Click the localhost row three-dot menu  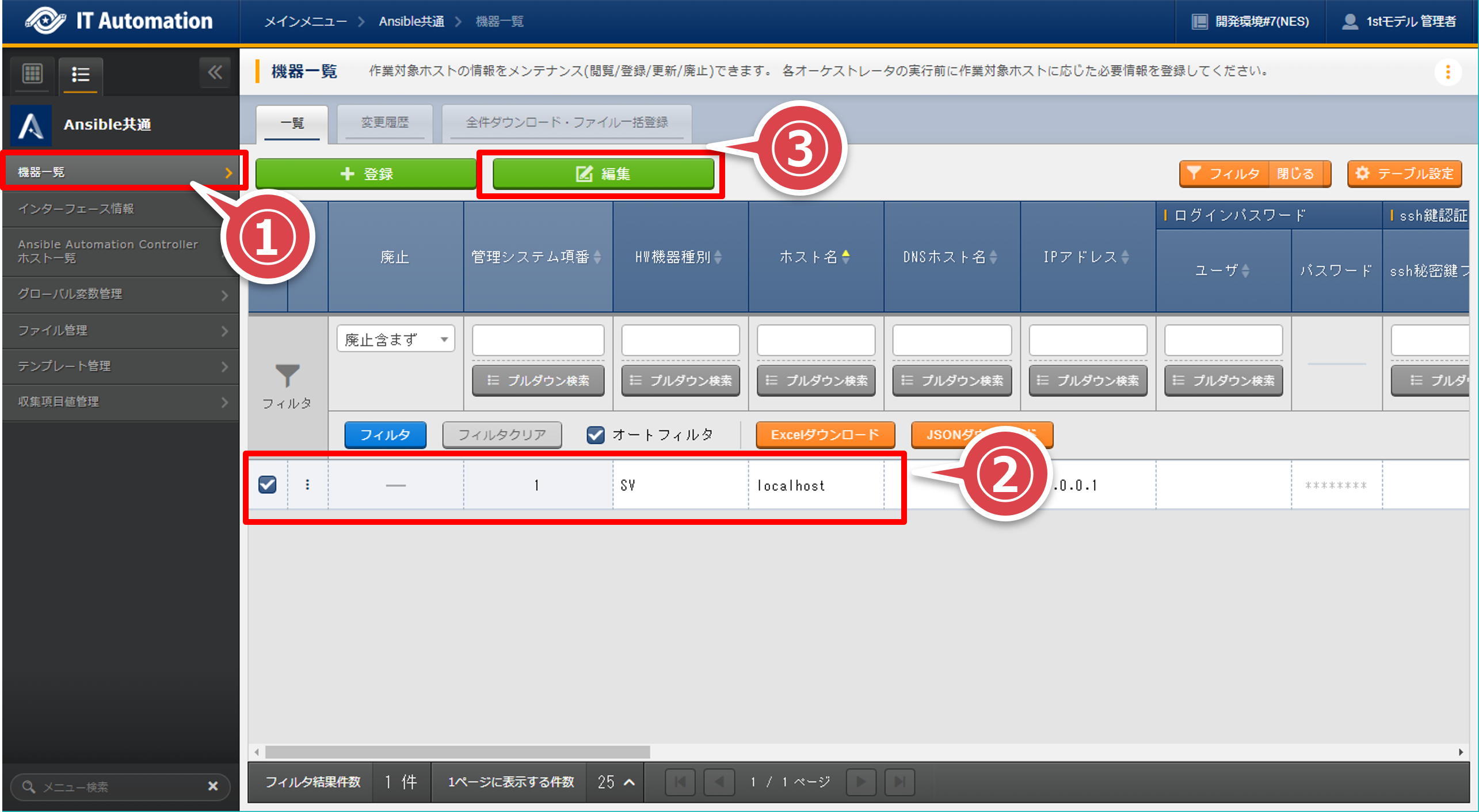[x=307, y=485]
